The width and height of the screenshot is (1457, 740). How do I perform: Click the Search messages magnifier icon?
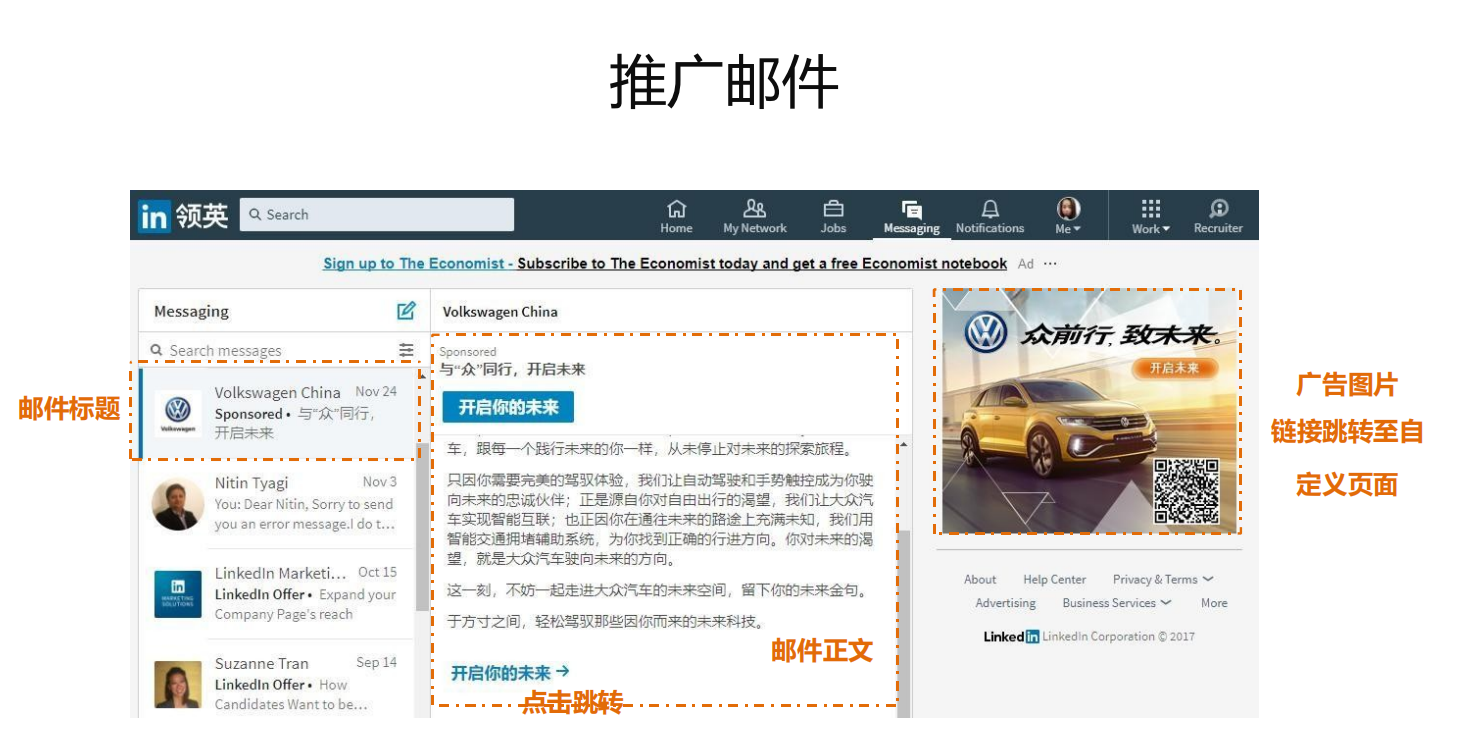pyautogui.click(x=157, y=350)
